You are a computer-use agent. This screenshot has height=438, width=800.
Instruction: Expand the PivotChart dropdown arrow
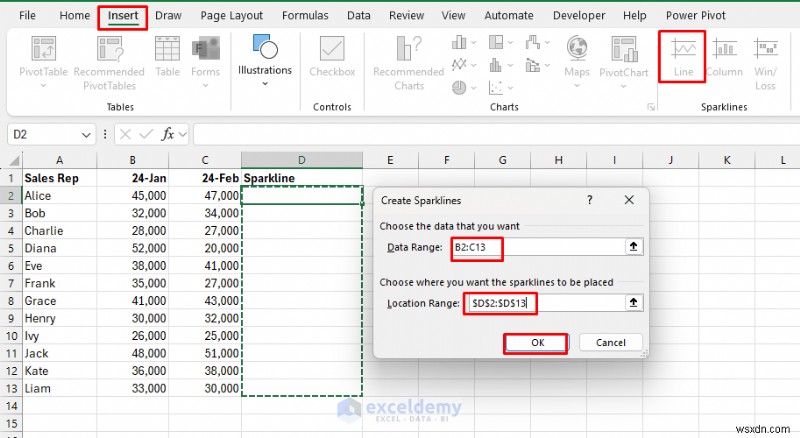(x=623, y=86)
